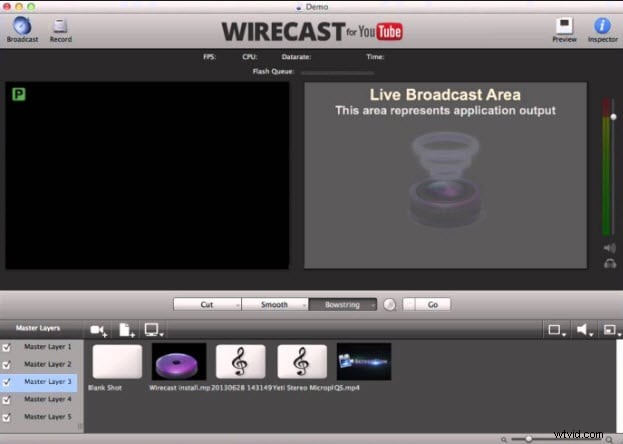Toggle Master Layer 5 checkbox
Image resolution: width=623 pixels, height=444 pixels.
[x=6, y=417]
